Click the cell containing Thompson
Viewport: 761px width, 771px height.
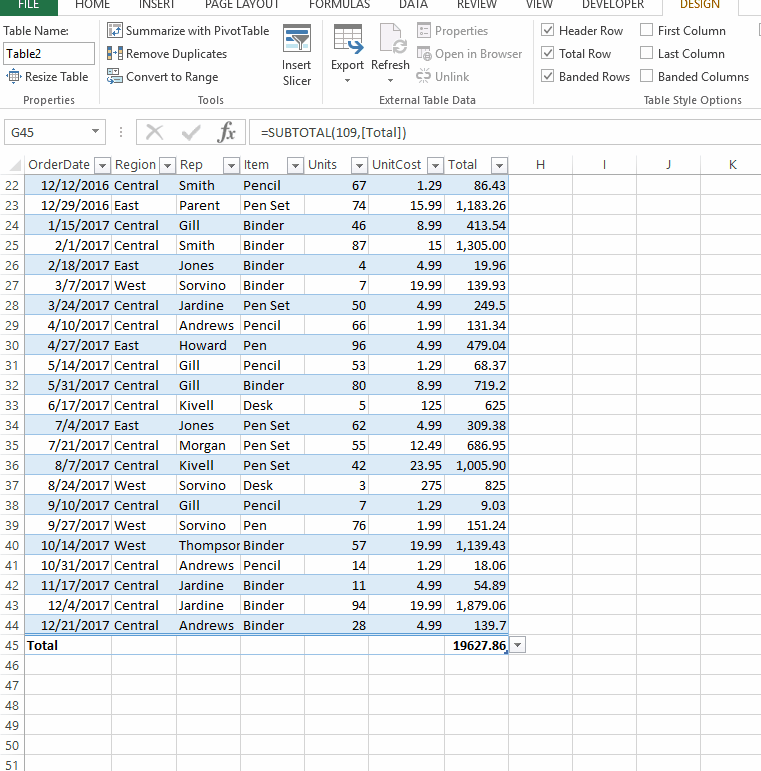(208, 545)
